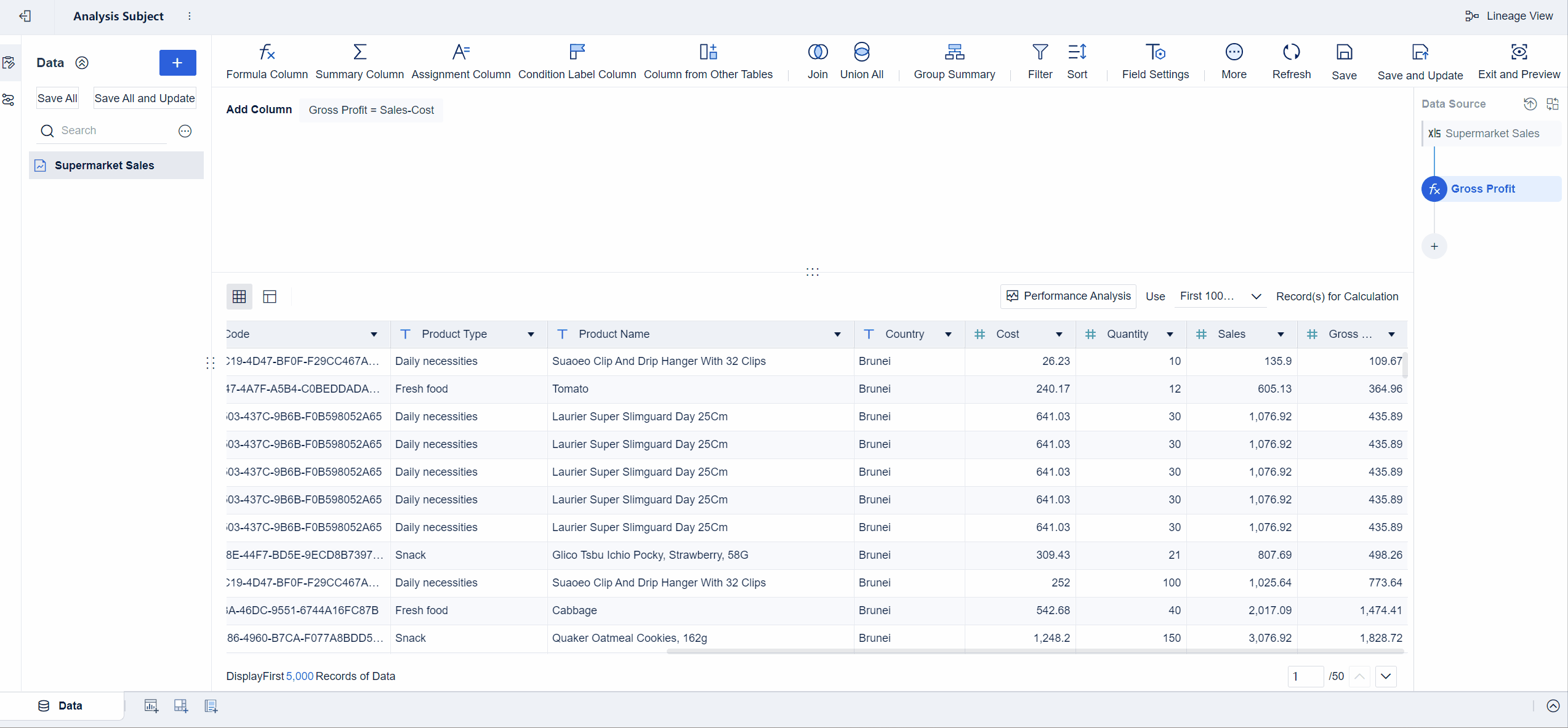Add an Assignment Column

(x=460, y=62)
